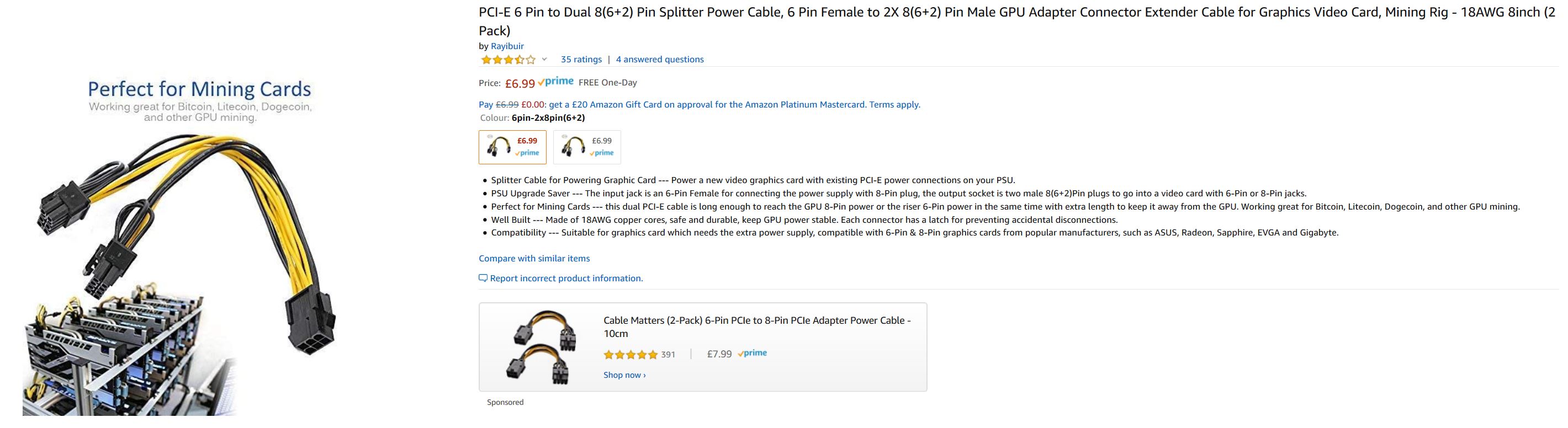Click the star rating icons
Screen dimensions: 1568x428
click(507, 60)
